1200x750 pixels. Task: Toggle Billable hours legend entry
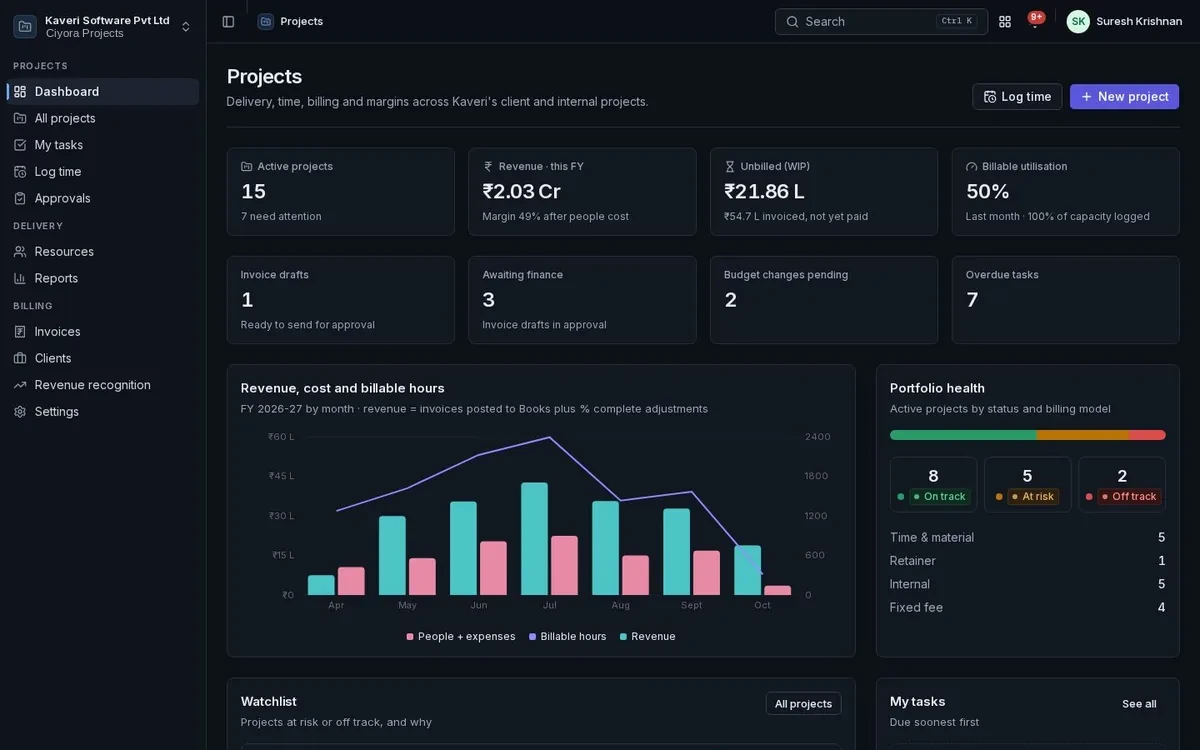coord(568,636)
